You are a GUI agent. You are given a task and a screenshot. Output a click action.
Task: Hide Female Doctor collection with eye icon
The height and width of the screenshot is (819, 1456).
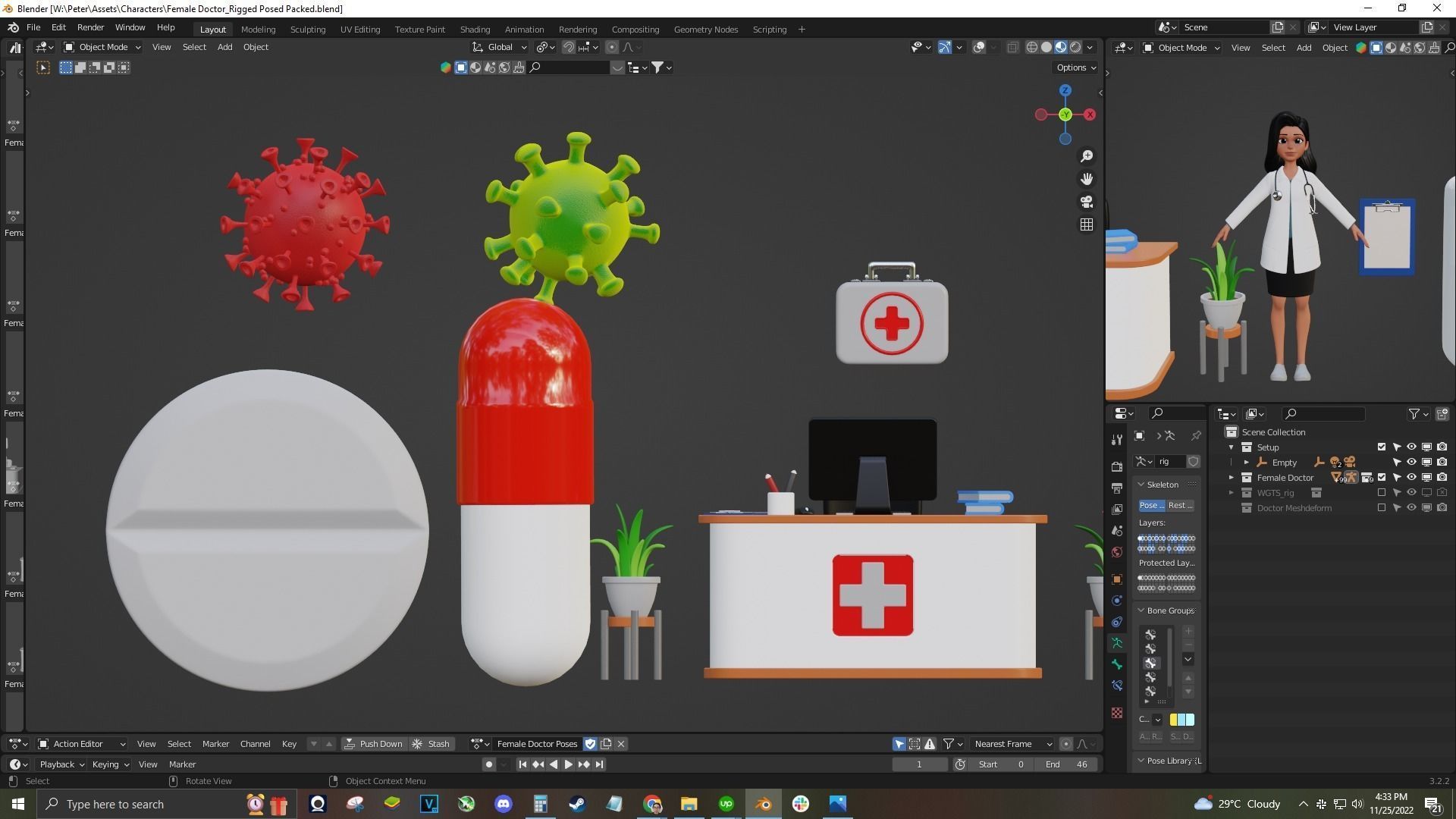pos(1411,478)
